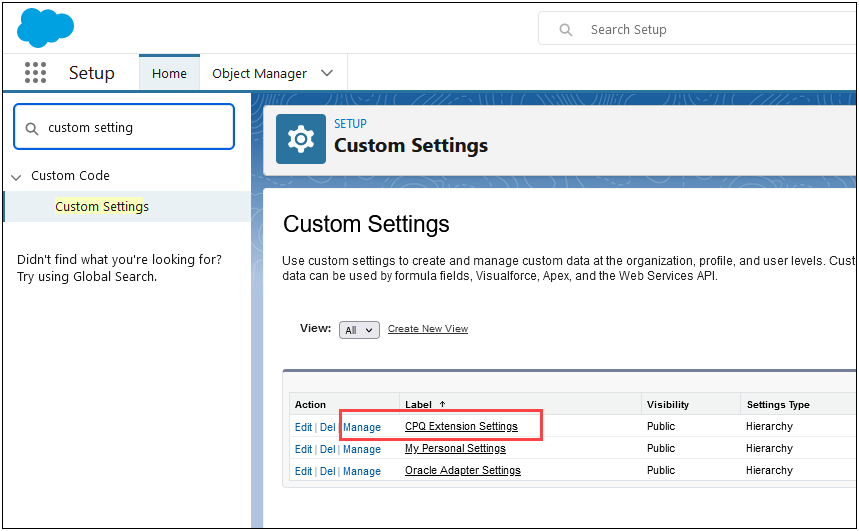The height and width of the screenshot is (531, 859).
Task: Collapse the Custom Code section
Action: click(16, 176)
